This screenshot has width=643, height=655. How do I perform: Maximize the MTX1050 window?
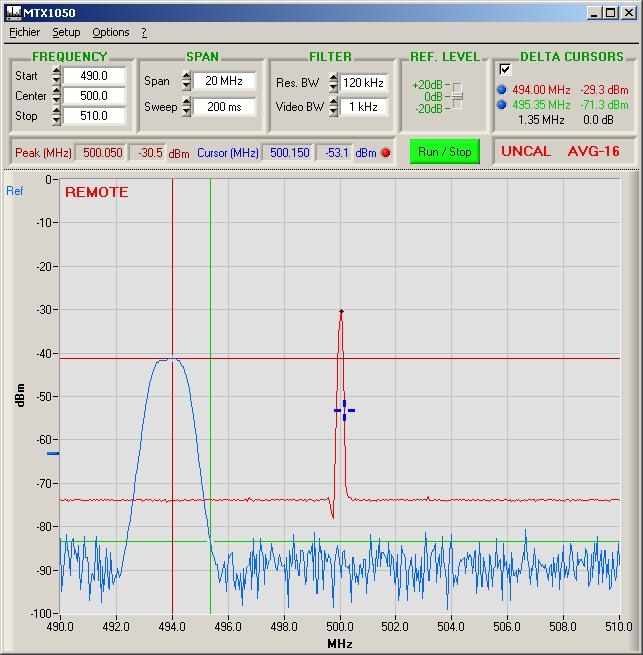610,13
